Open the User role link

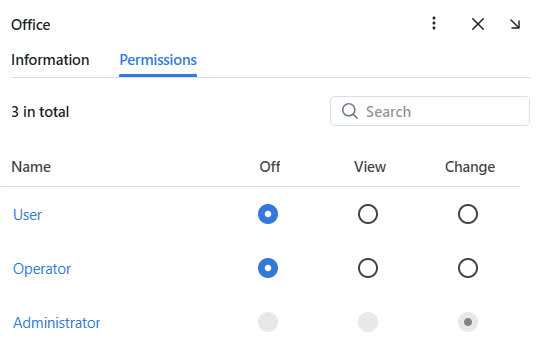tap(28, 215)
